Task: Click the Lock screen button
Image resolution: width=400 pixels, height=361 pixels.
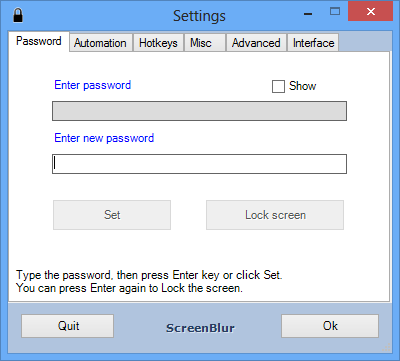Action: [275, 215]
